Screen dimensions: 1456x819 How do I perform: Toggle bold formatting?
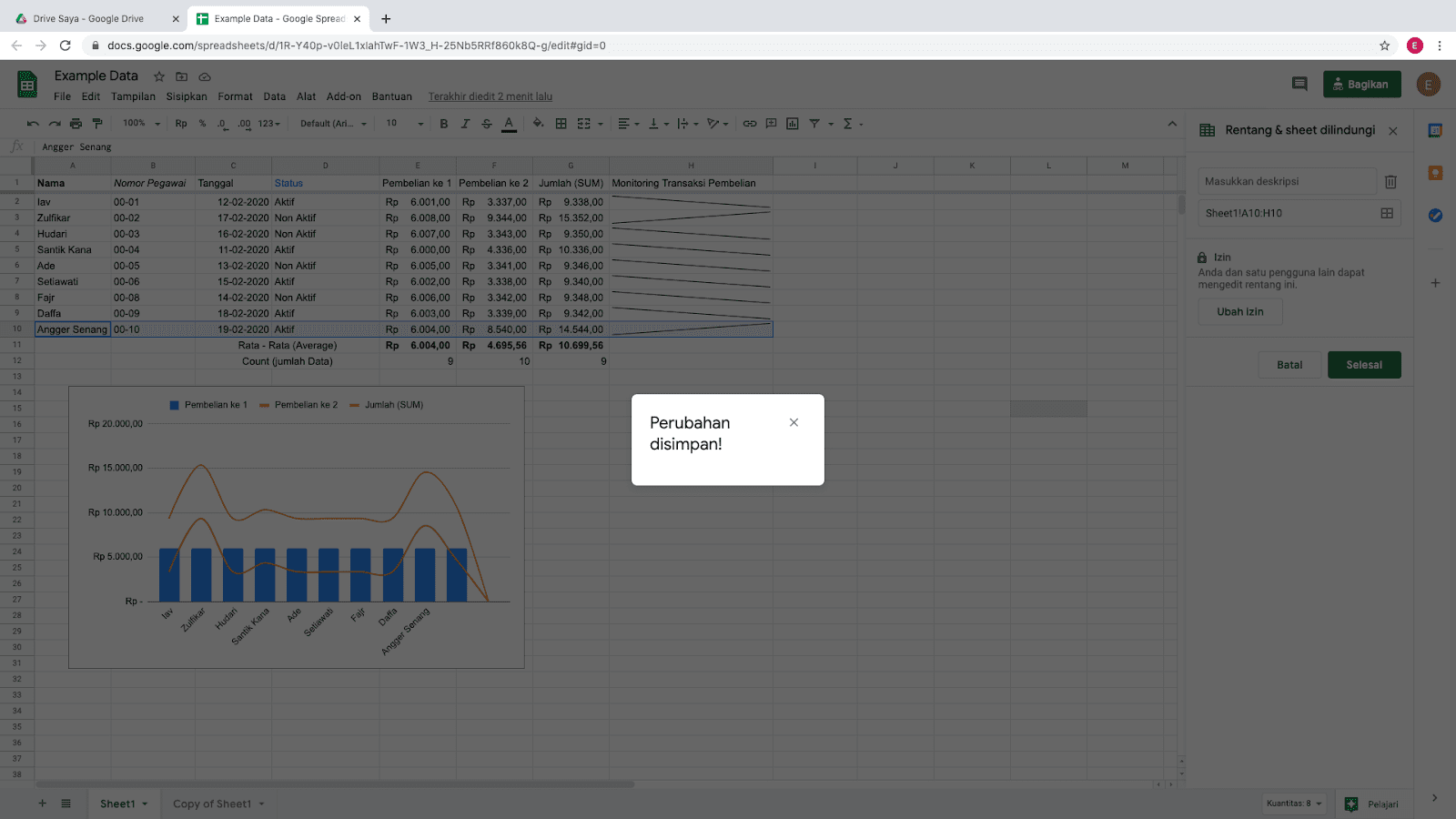(x=444, y=124)
